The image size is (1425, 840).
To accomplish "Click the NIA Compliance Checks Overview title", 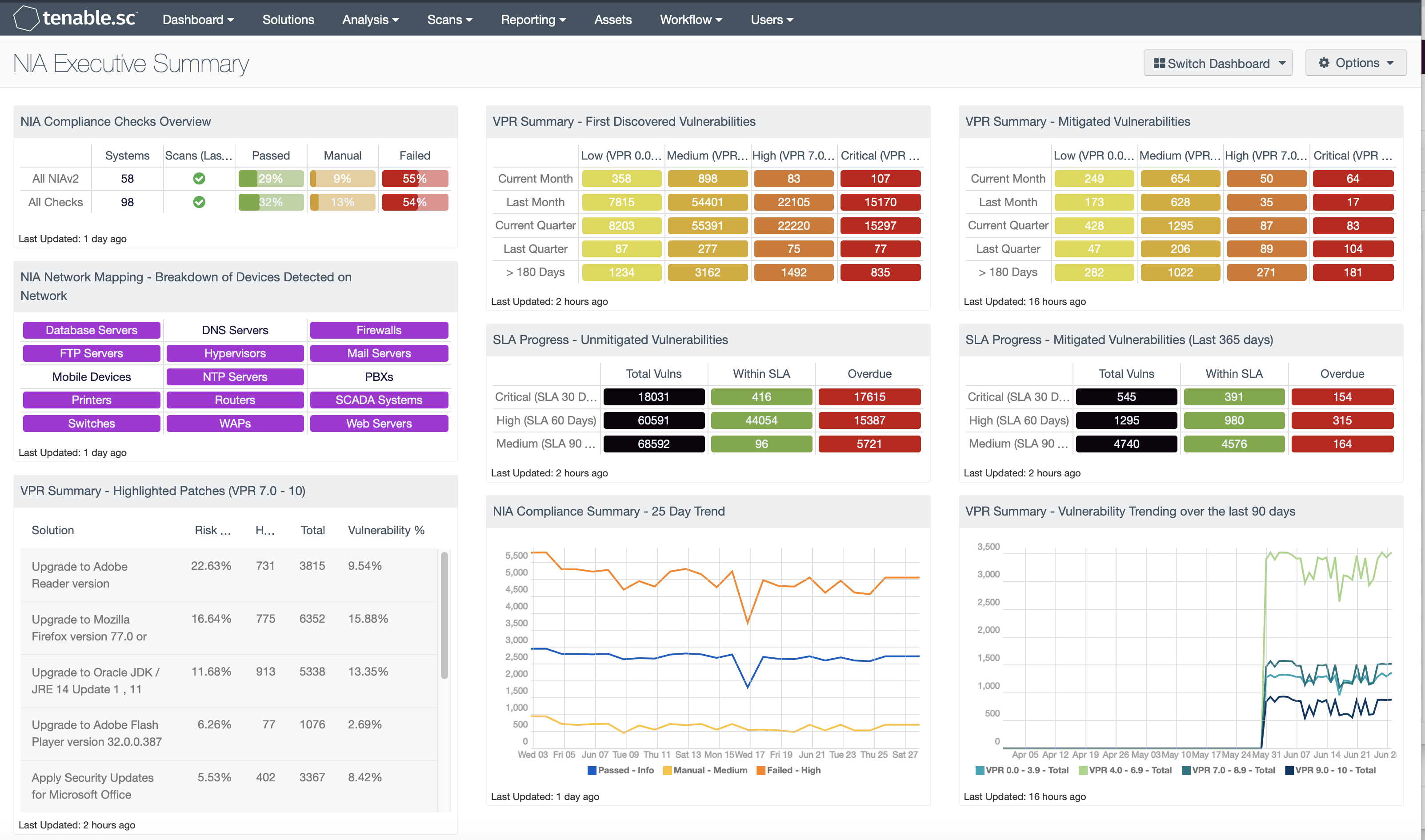I will [x=116, y=122].
